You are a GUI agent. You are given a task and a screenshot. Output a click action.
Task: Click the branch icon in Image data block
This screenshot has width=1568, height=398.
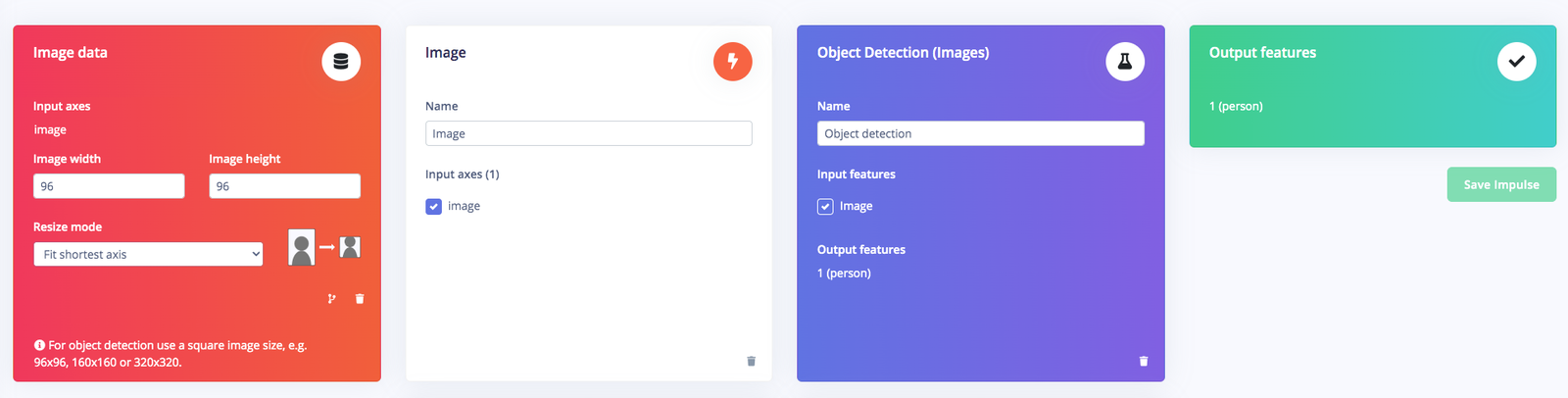click(x=332, y=299)
